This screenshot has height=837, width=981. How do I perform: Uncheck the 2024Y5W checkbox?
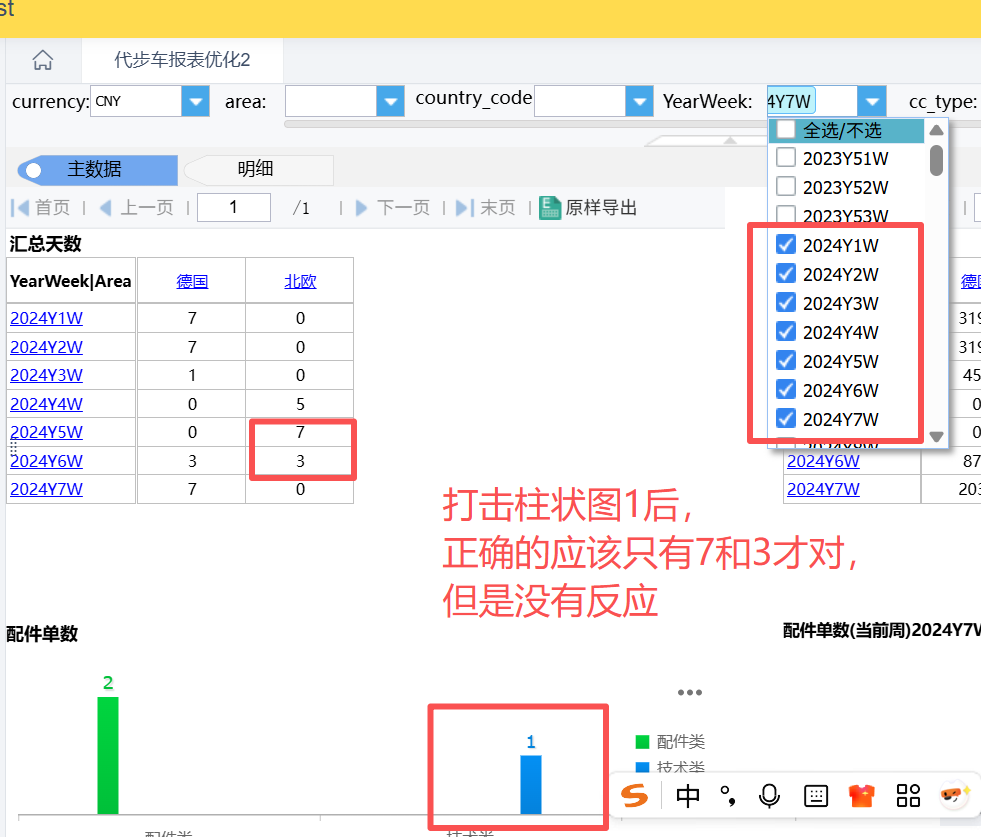pyautogui.click(x=786, y=360)
